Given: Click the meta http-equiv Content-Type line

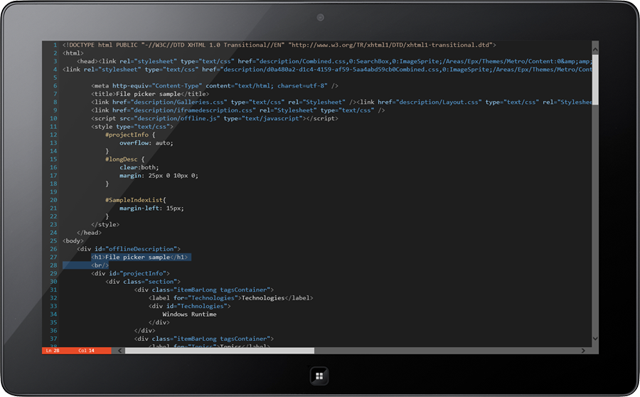Looking at the screenshot, I should click(215, 86).
